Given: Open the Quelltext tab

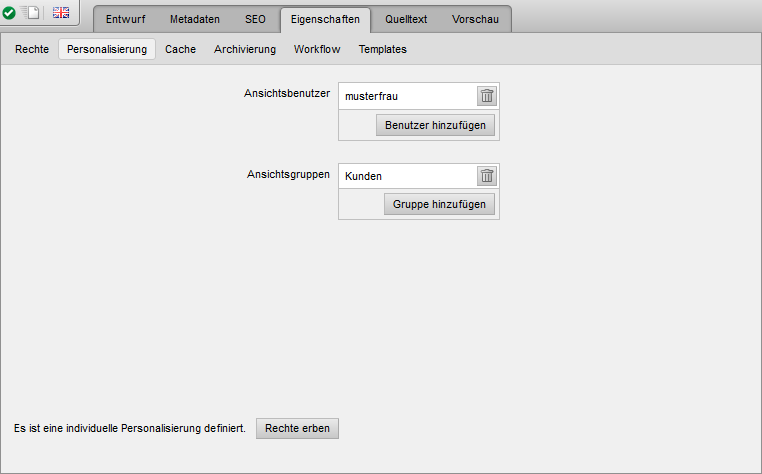Looking at the screenshot, I should point(406,19).
